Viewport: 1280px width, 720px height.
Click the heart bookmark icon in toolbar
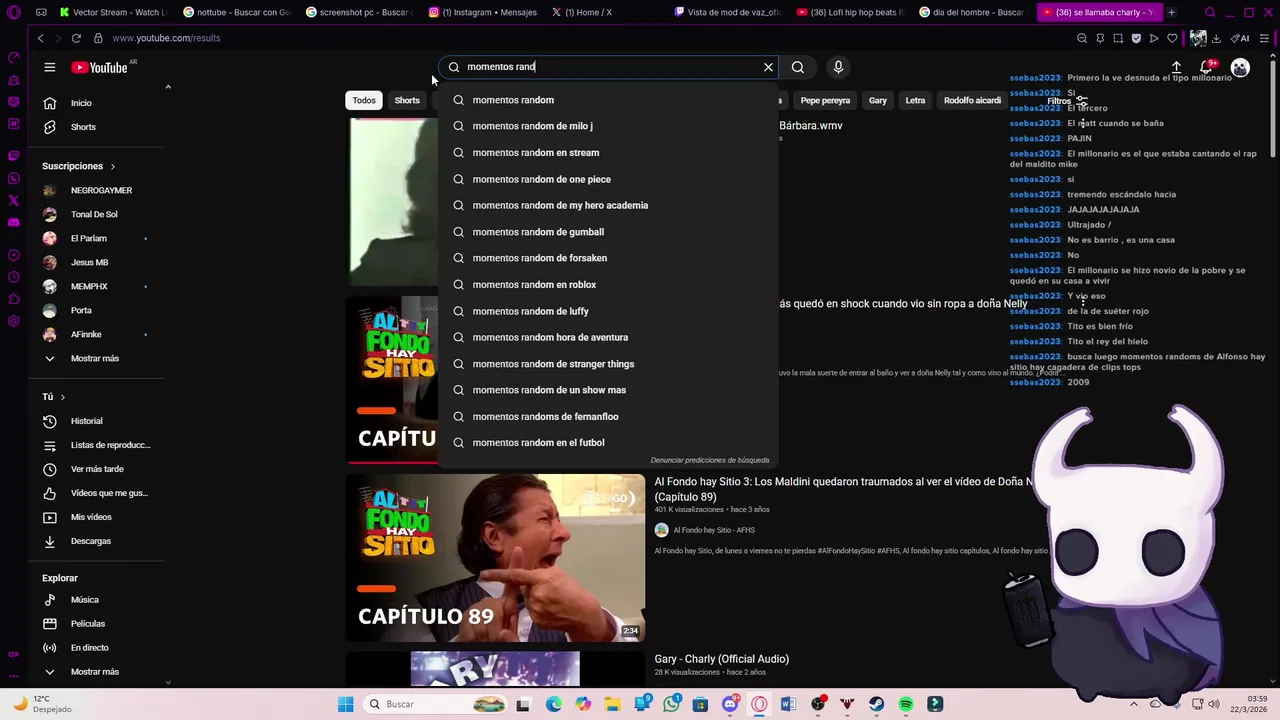[1172, 38]
